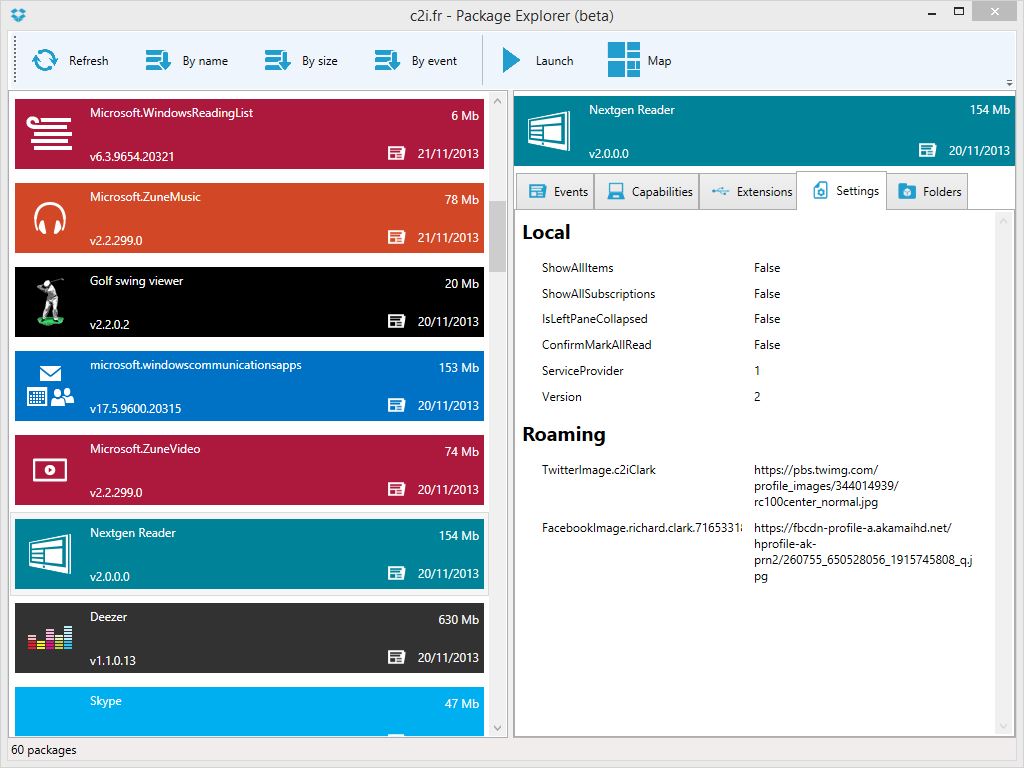Click the Nextgen Reader detail header icon
The image size is (1024, 768).
549,131
